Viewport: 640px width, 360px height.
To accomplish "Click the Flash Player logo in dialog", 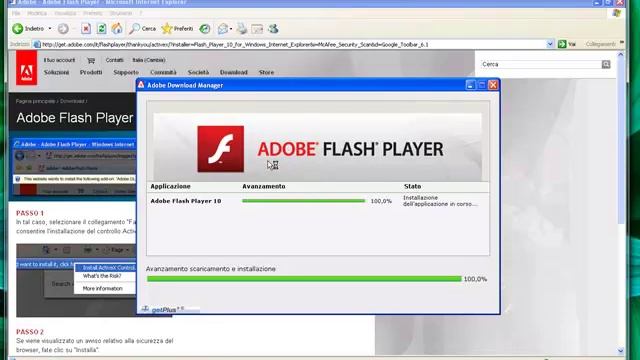I will (x=221, y=149).
